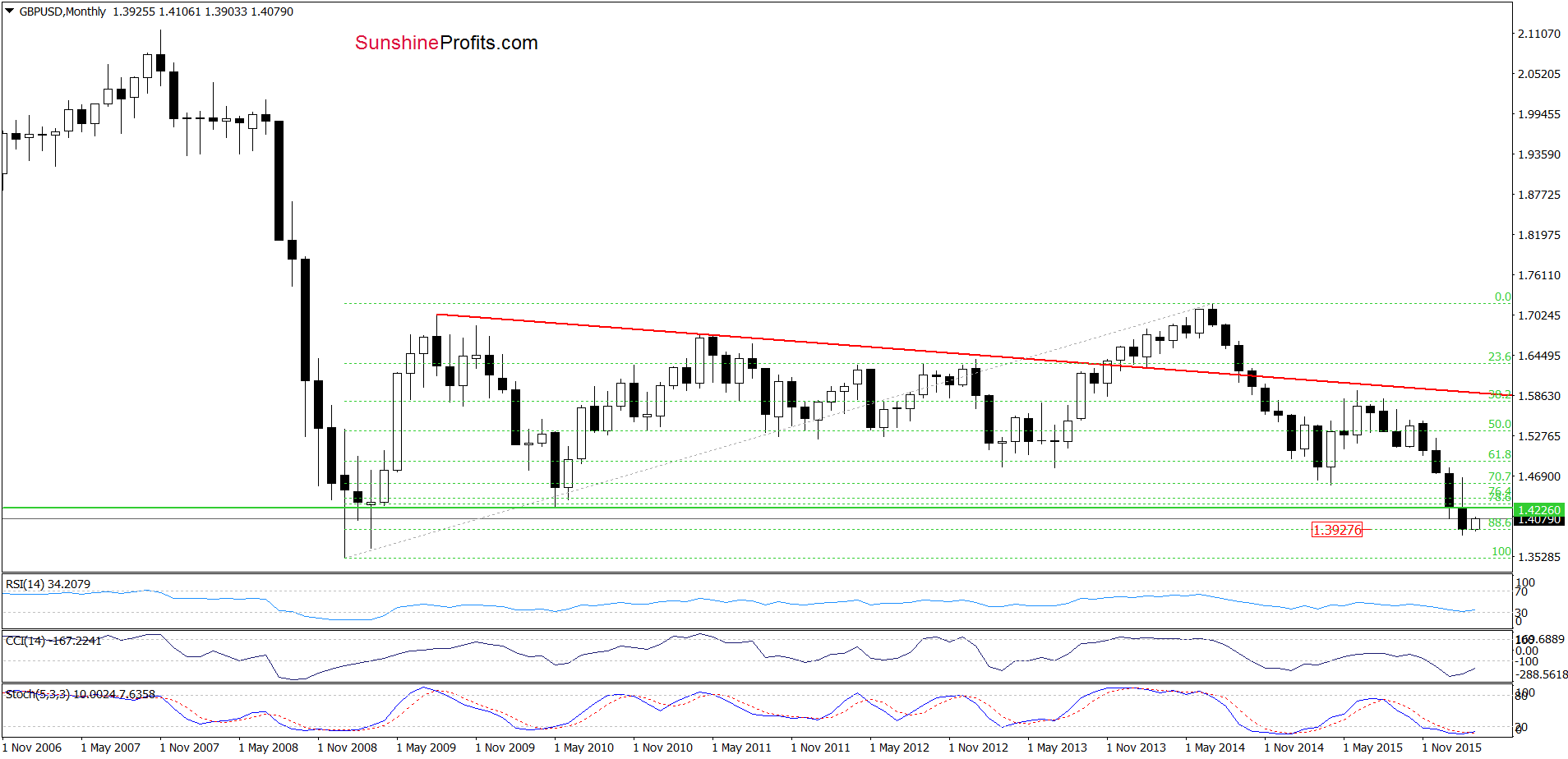1568x759 pixels.
Task: Click the 0.0 Fibonacci level label
Action: point(1503,297)
